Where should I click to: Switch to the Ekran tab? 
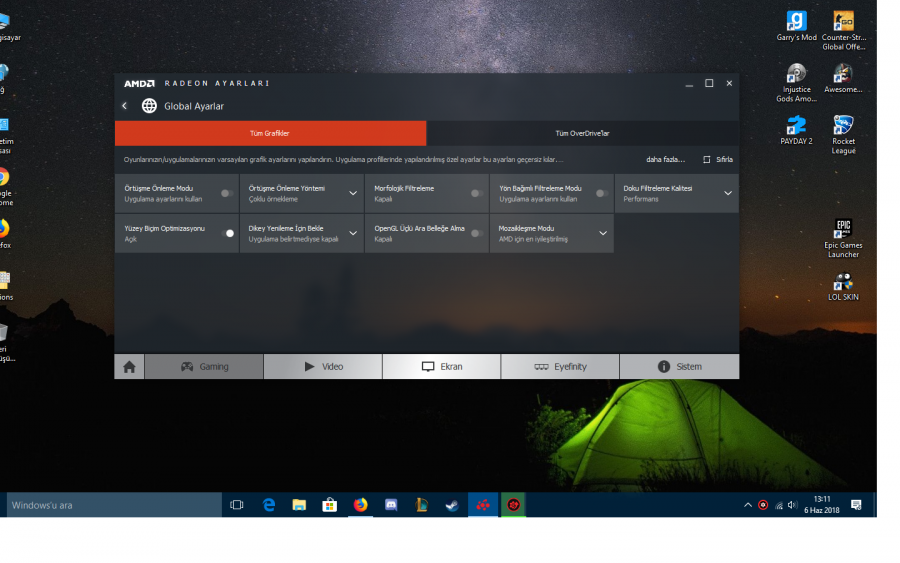pyautogui.click(x=442, y=367)
